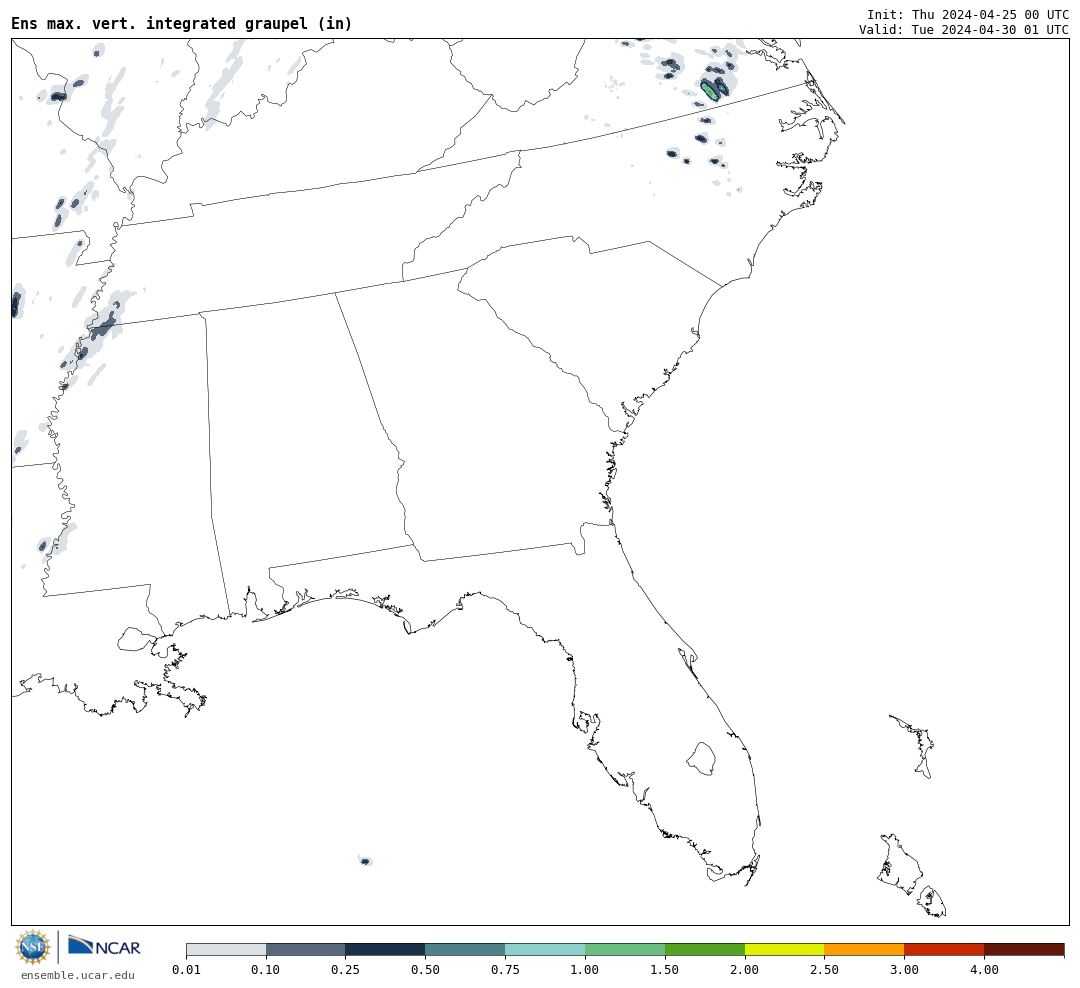
Task: Click the colorbar label '0.01'
Action: click(x=186, y=970)
